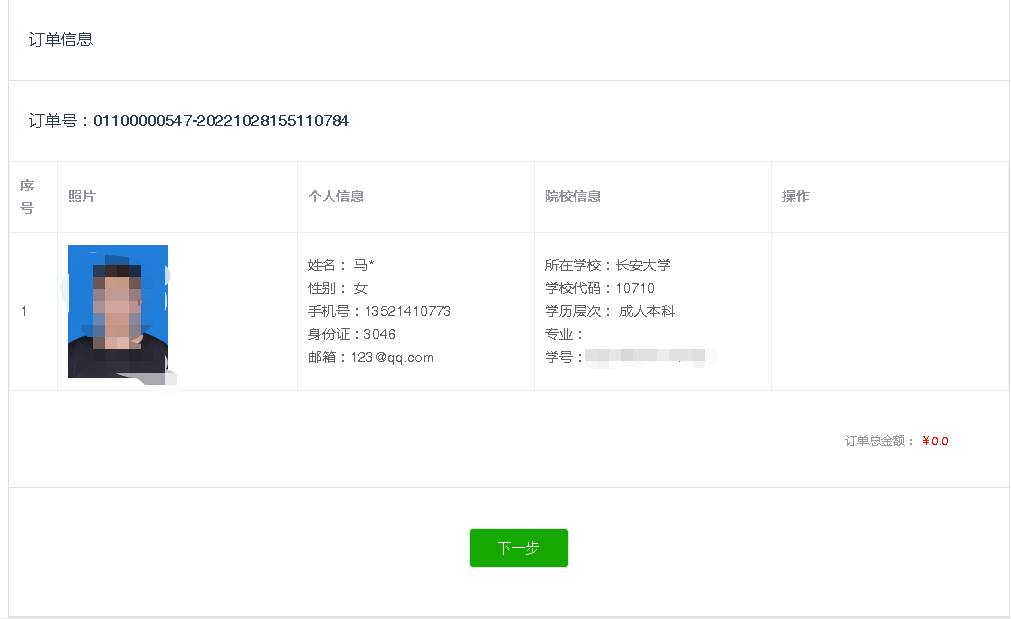This screenshot has width=1011, height=619.
Task: Click the 院校信息 column header
Action: coord(573,196)
